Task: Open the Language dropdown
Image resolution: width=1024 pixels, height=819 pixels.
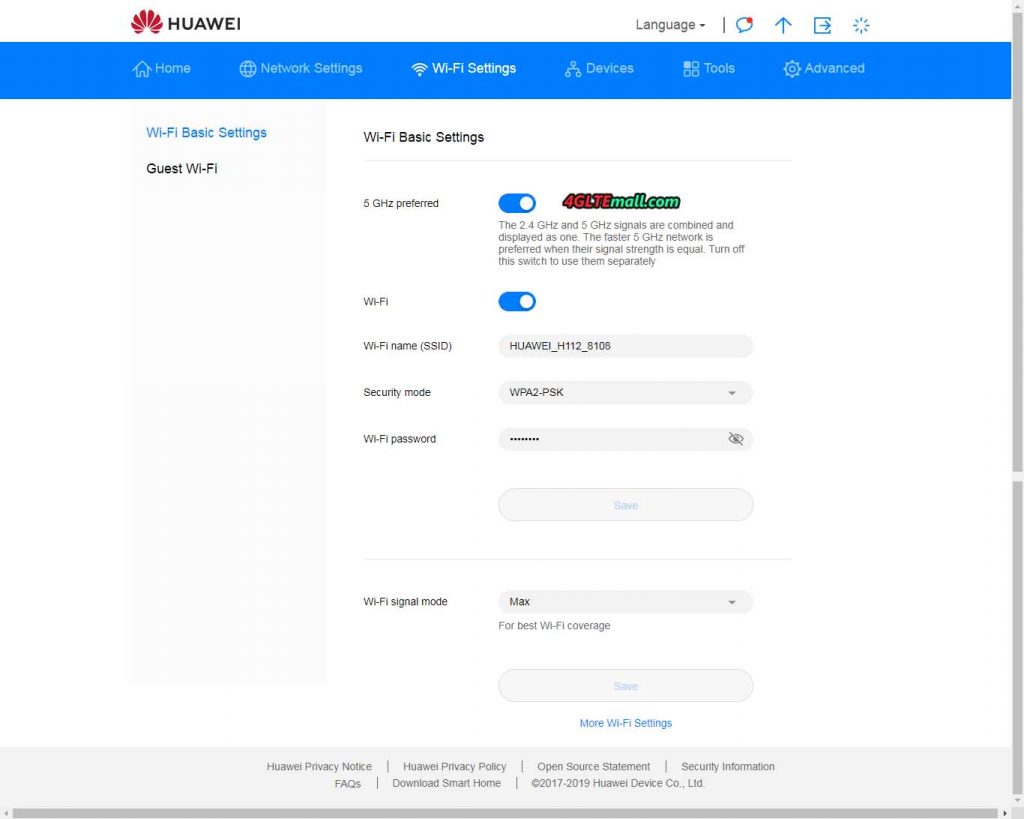Action: pos(669,24)
